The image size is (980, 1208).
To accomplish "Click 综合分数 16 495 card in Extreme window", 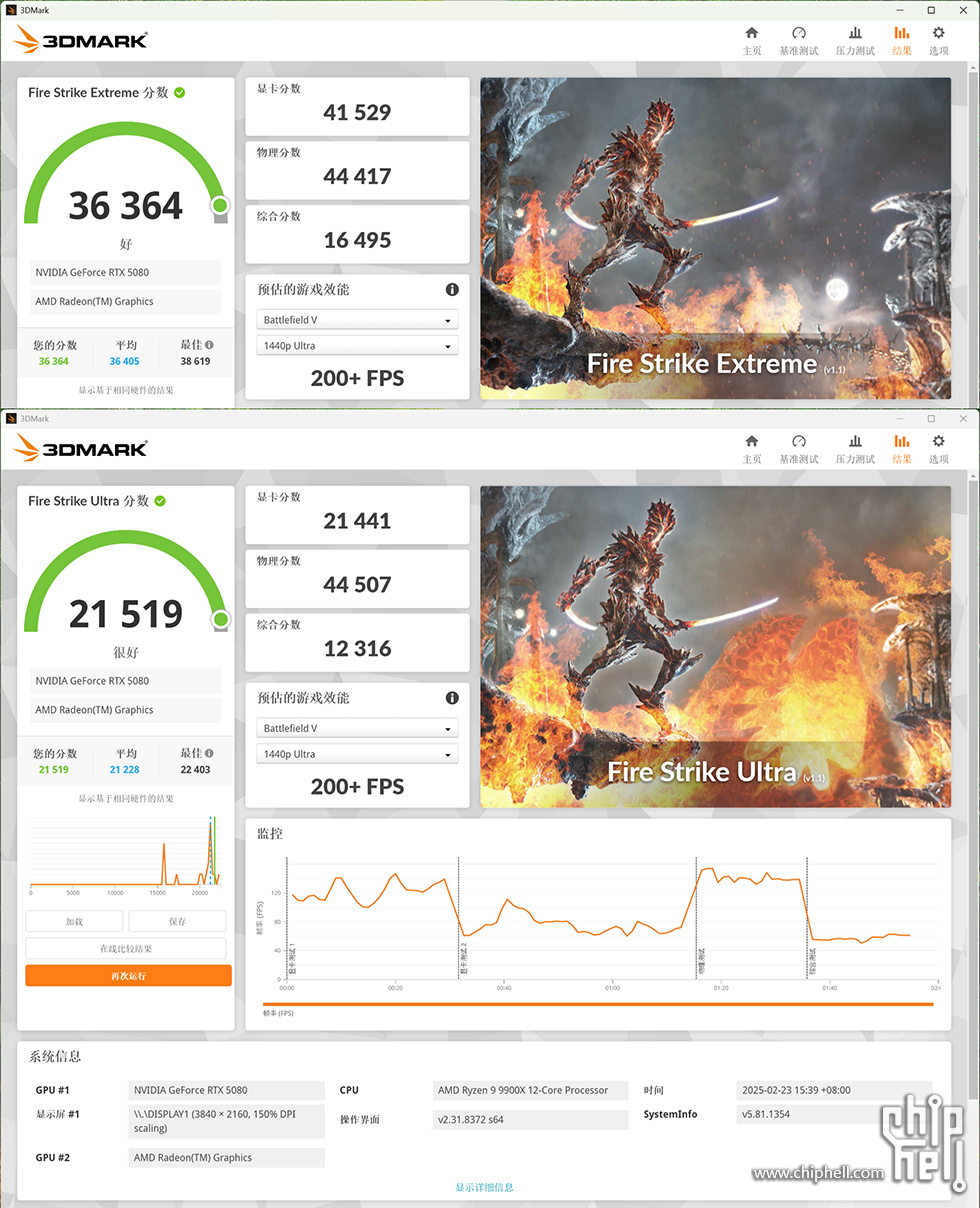I will tap(357, 234).
